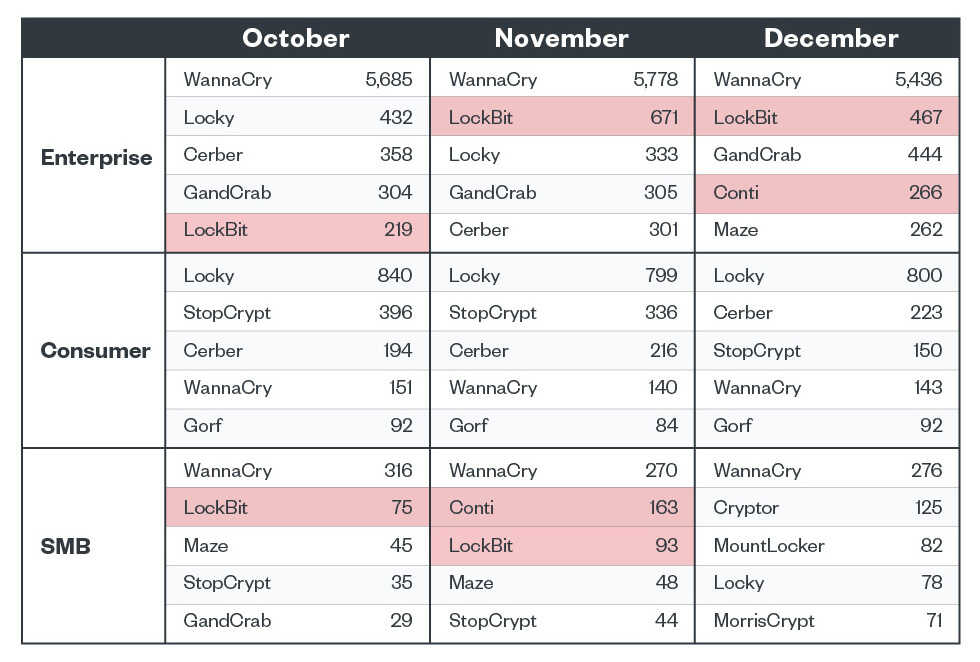Click the WannaCry 5,685 October entry
Image resolution: width=980 pixels, height=662 pixels.
pos(297,80)
